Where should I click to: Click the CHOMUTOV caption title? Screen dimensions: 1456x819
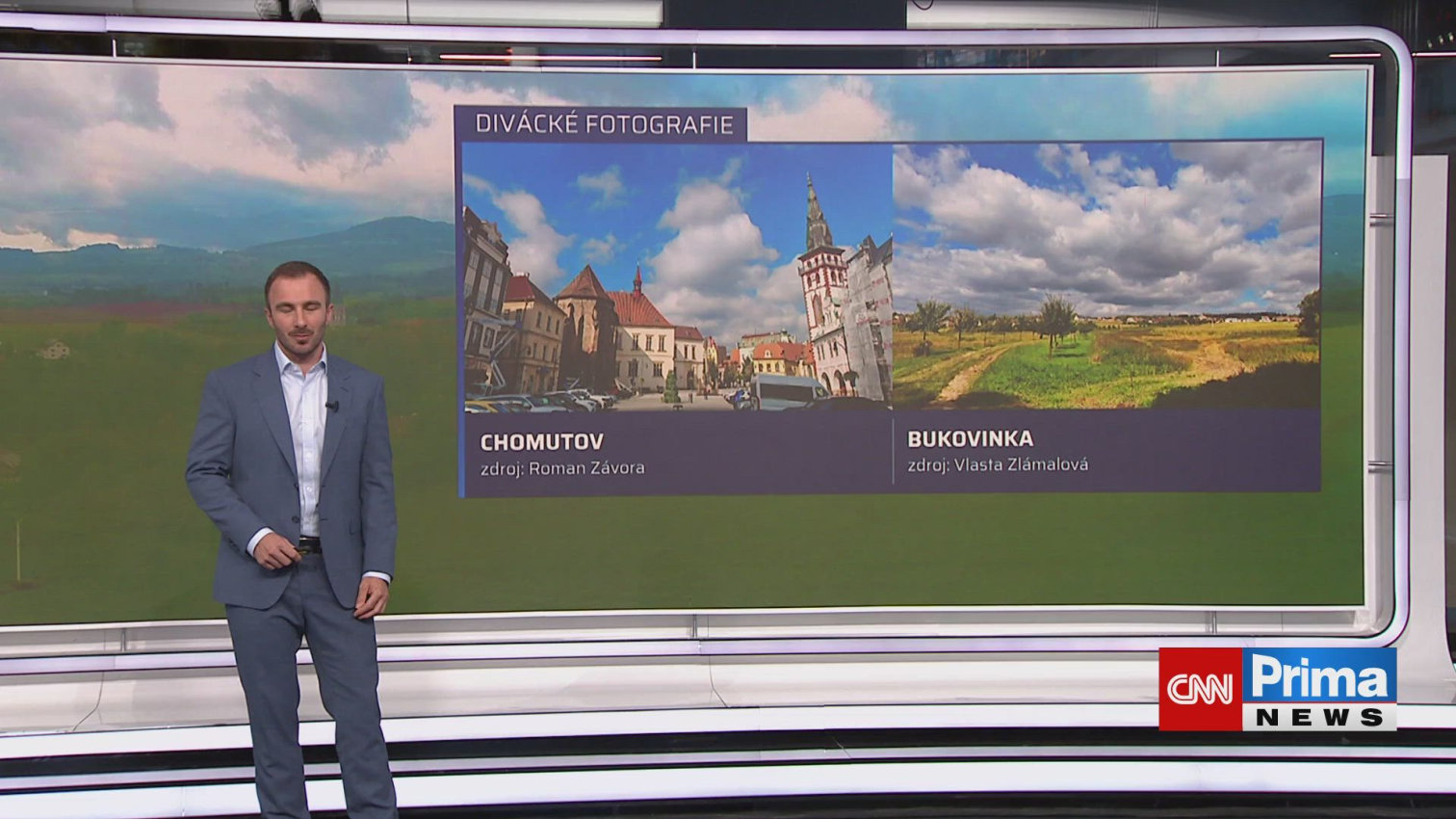(541, 442)
